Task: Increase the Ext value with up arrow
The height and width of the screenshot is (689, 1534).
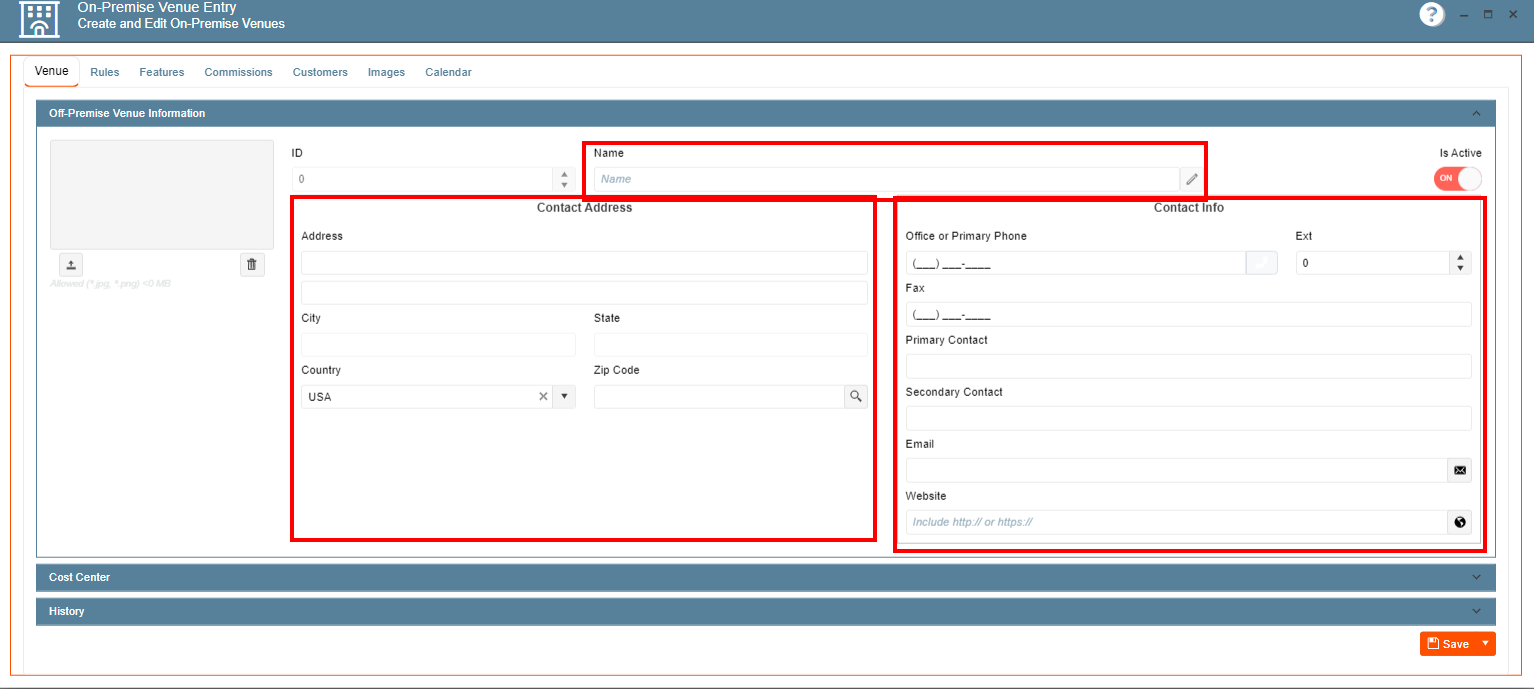Action: (x=1461, y=257)
